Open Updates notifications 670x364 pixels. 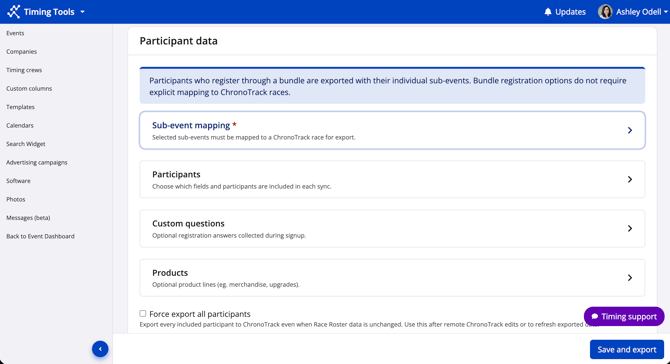pos(564,12)
